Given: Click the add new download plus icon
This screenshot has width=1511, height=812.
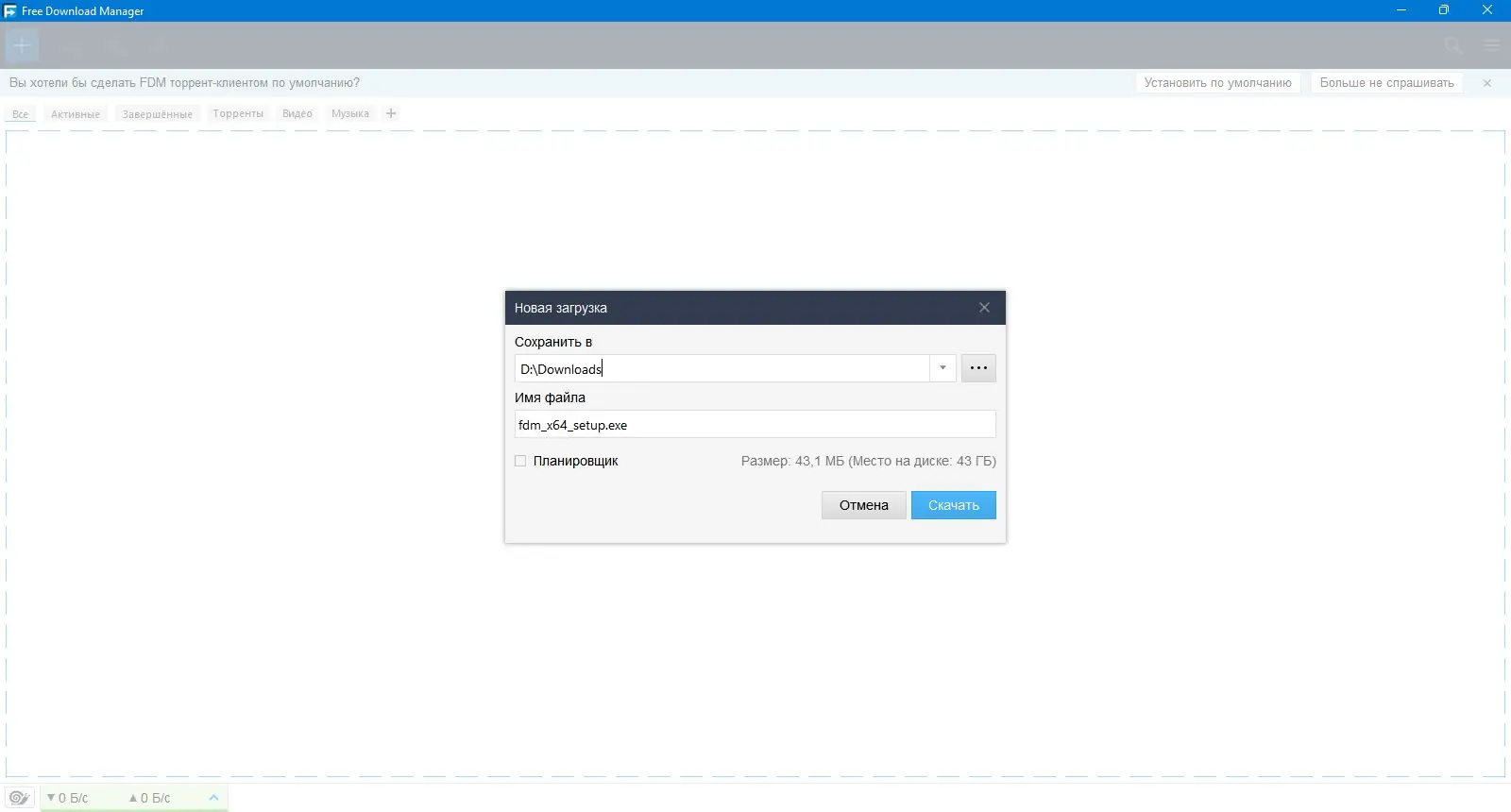Looking at the screenshot, I should (x=22, y=45).
